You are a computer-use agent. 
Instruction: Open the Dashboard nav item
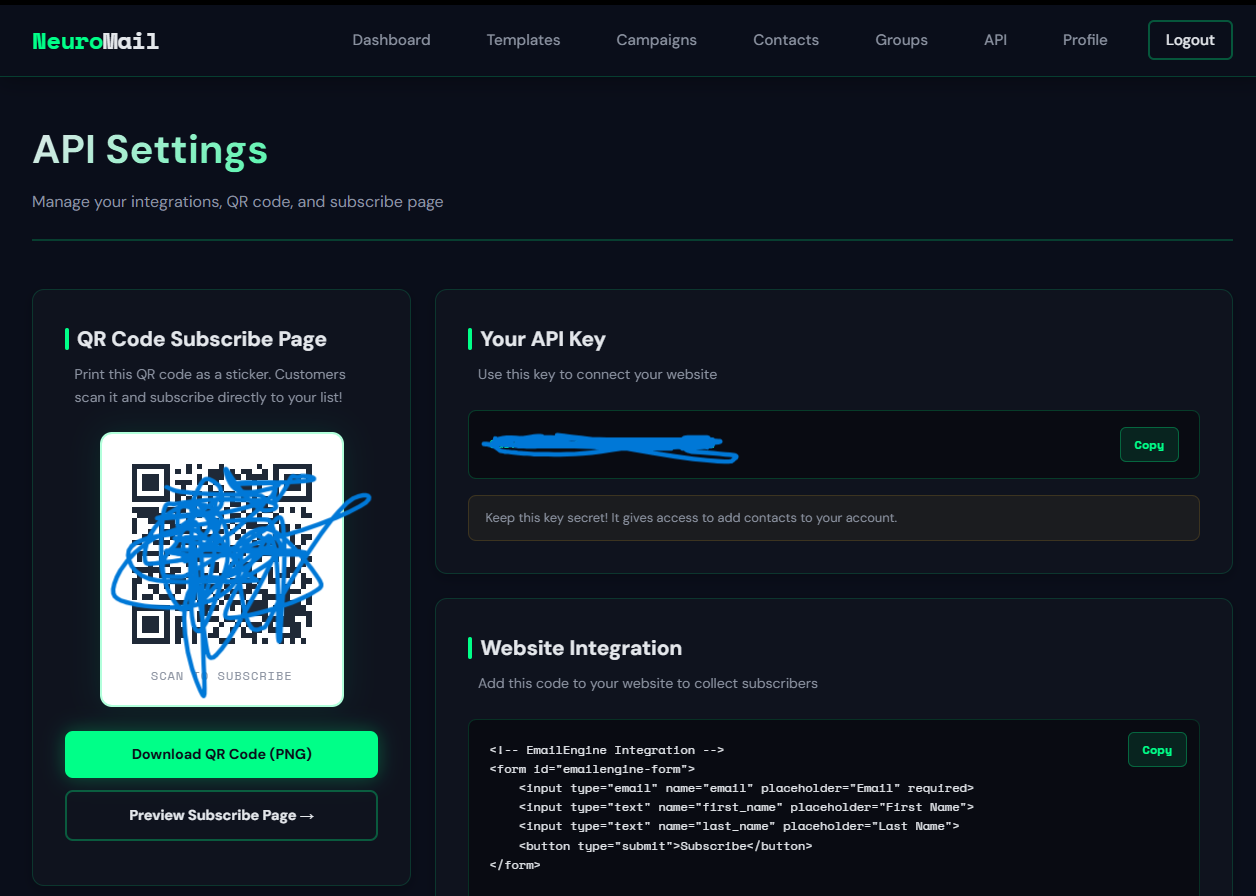pyautogui.click(x=391, y=40)
